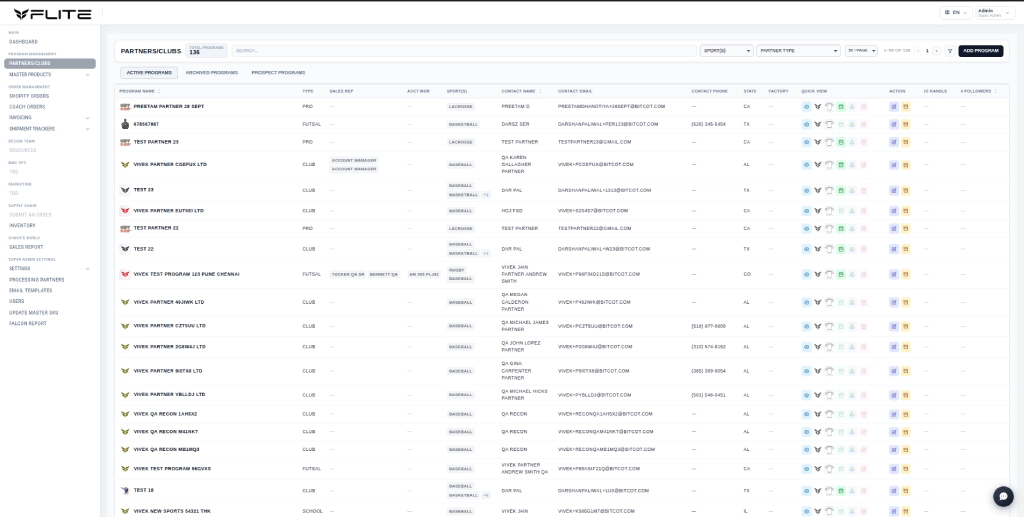Go to next page arrow
The image size is (1024, 517).
(x=936, y=51)
